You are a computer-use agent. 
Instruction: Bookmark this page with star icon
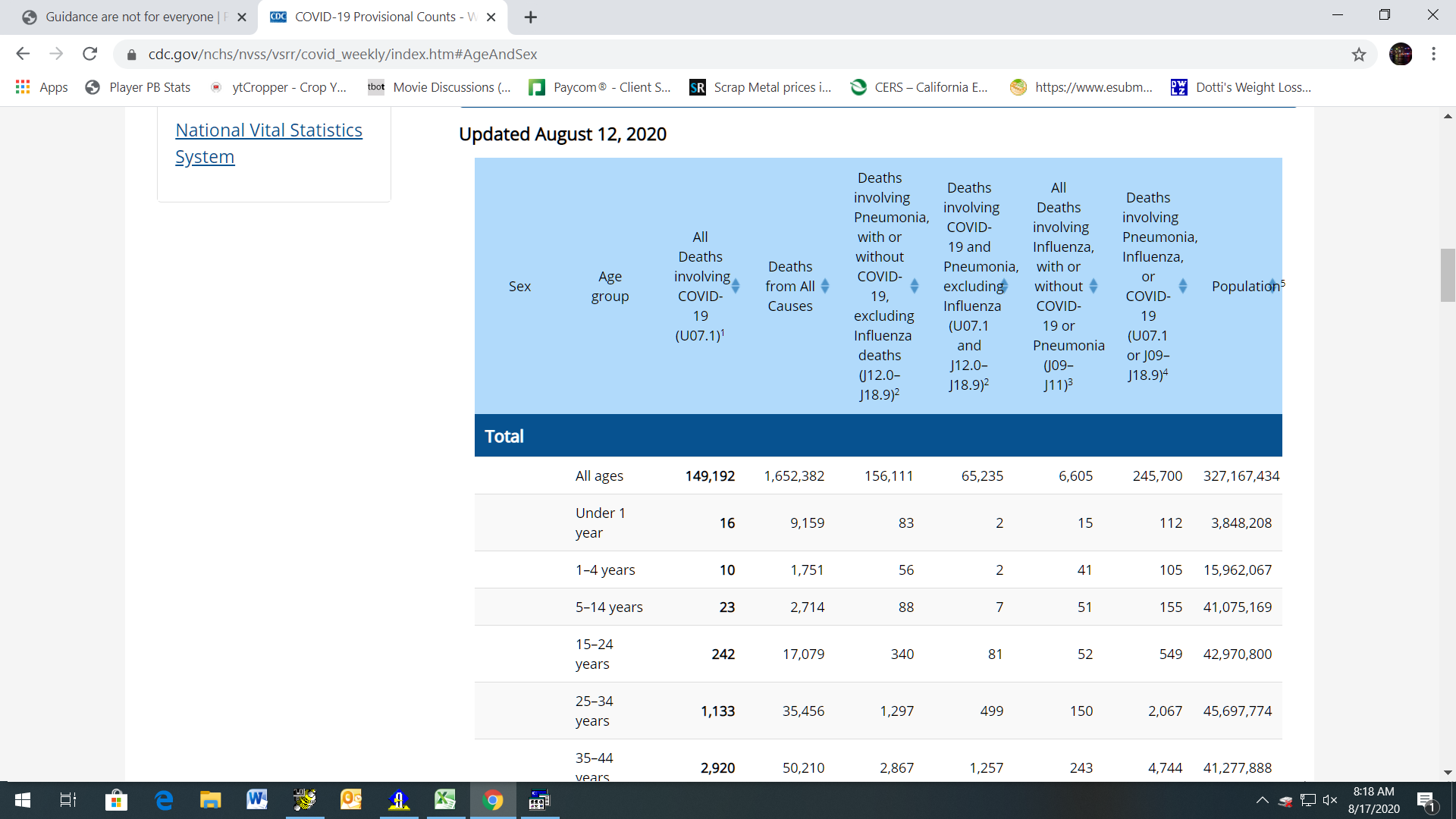pos(1358,54)
